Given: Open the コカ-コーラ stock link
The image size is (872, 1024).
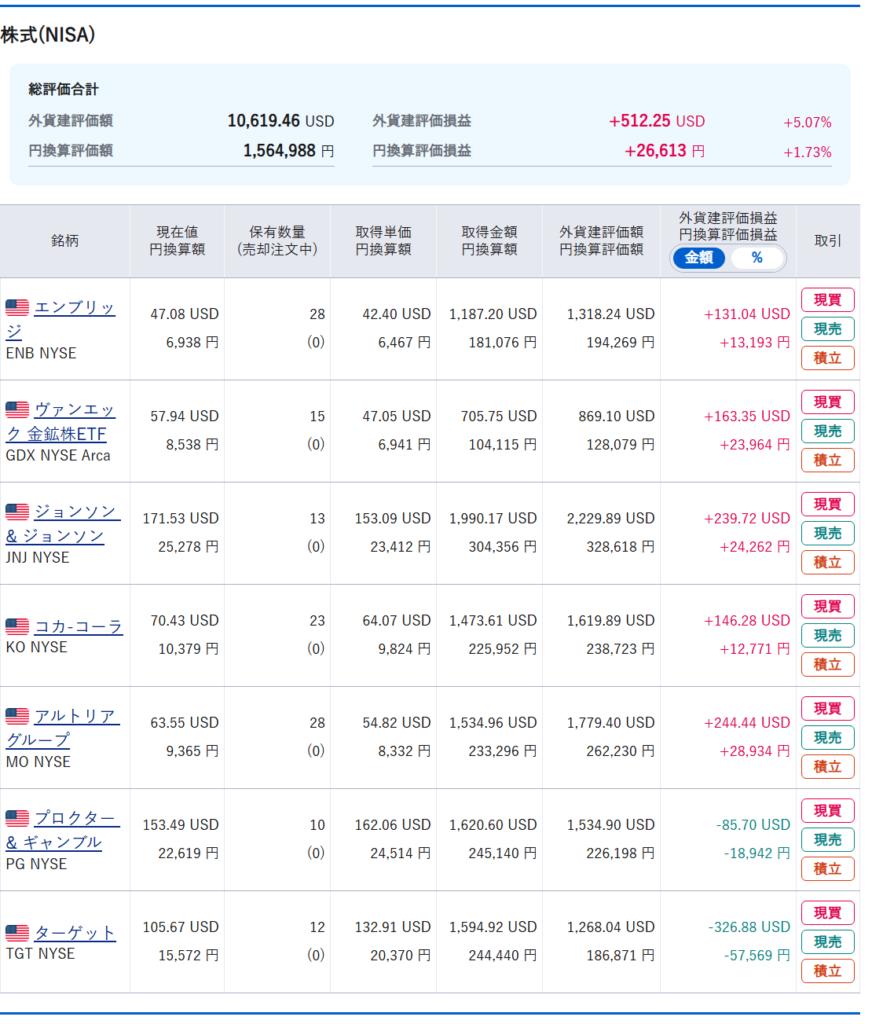Looking at the screenshot, I should [78, 626].
